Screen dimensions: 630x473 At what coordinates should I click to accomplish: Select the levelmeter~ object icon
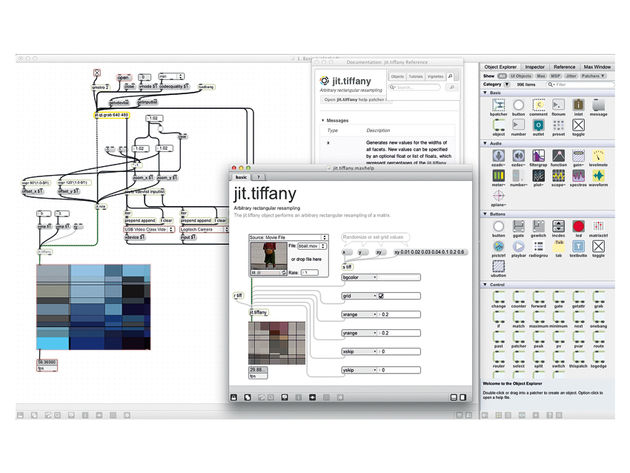tap(598, 156)
